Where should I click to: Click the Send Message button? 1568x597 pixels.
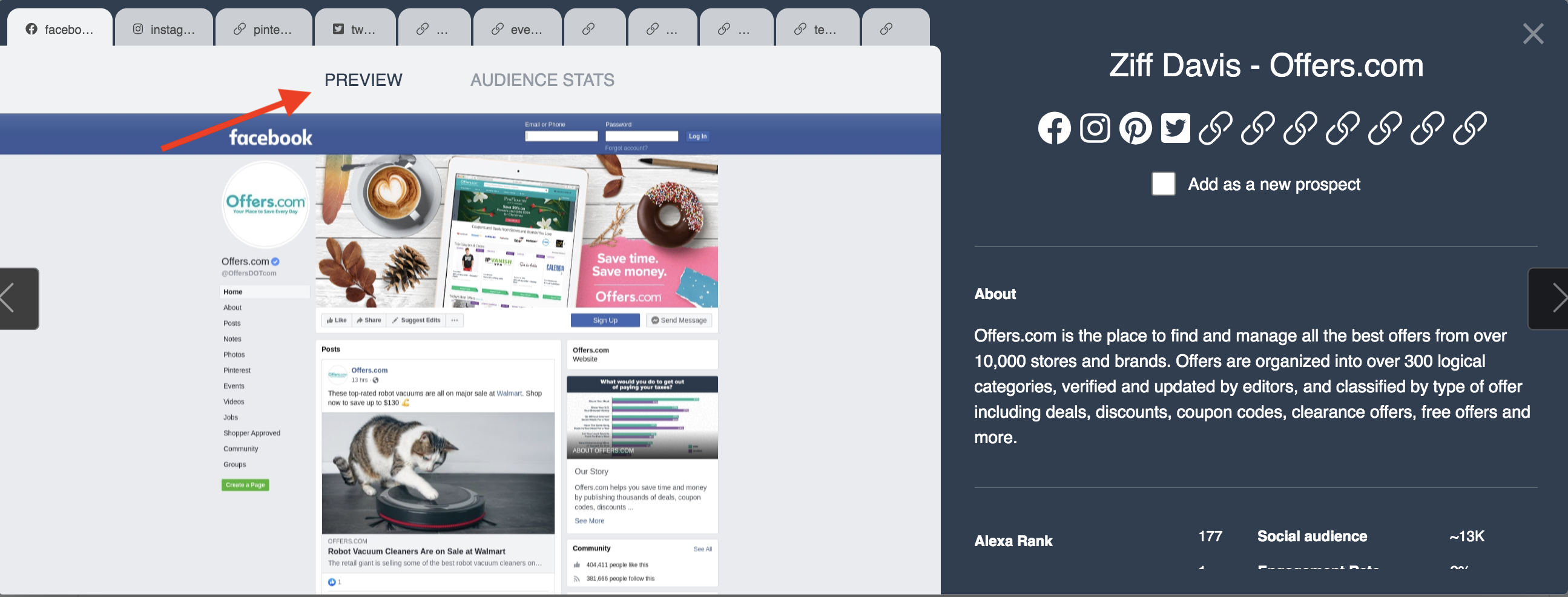(x=679, y=320)
